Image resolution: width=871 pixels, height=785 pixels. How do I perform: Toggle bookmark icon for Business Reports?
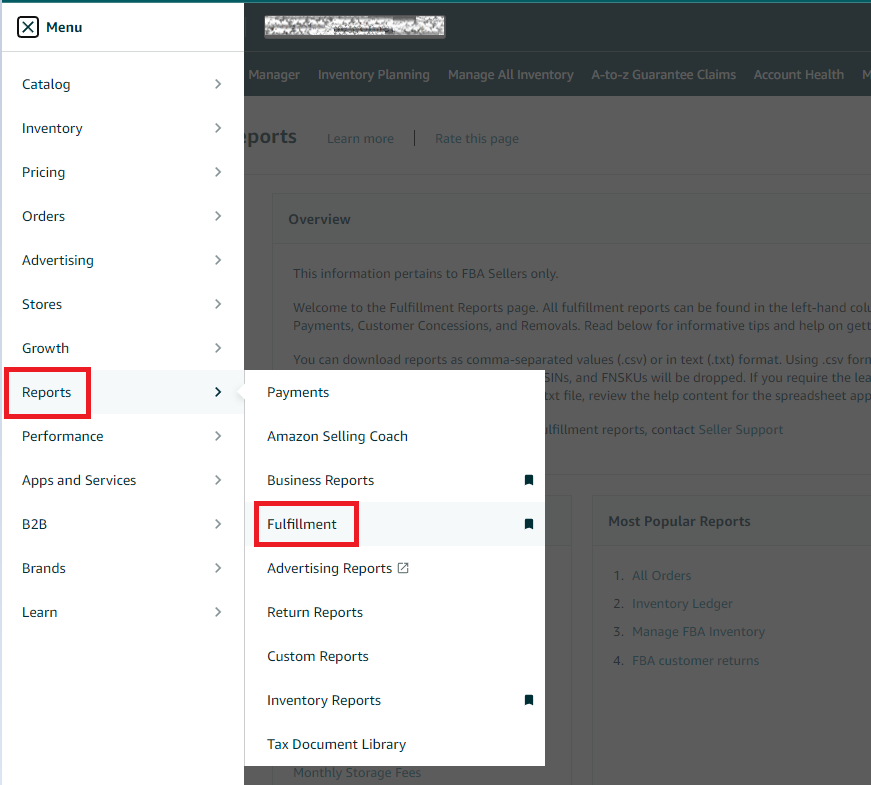click(529, 480)
